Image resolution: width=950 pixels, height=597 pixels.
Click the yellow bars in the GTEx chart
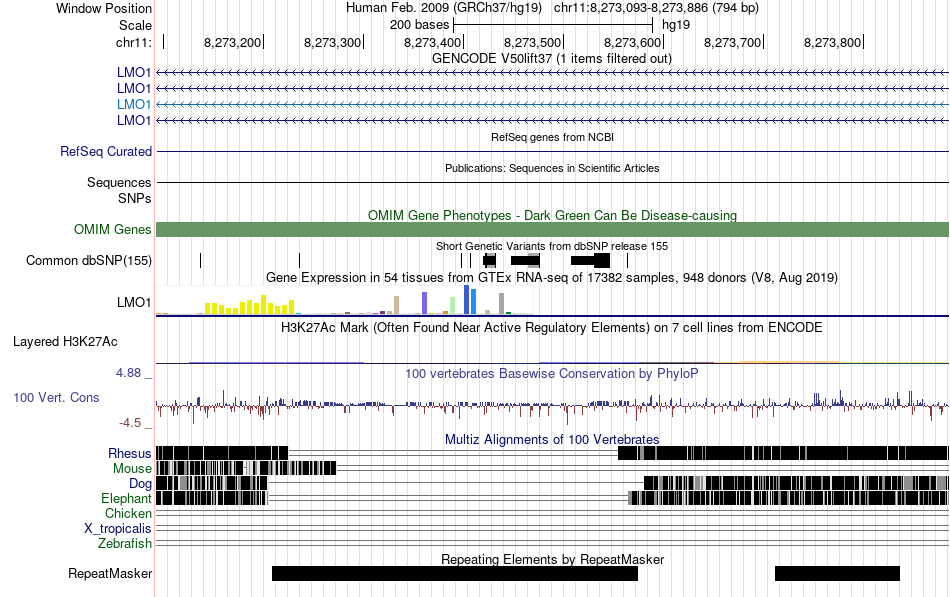pos(250,305)
